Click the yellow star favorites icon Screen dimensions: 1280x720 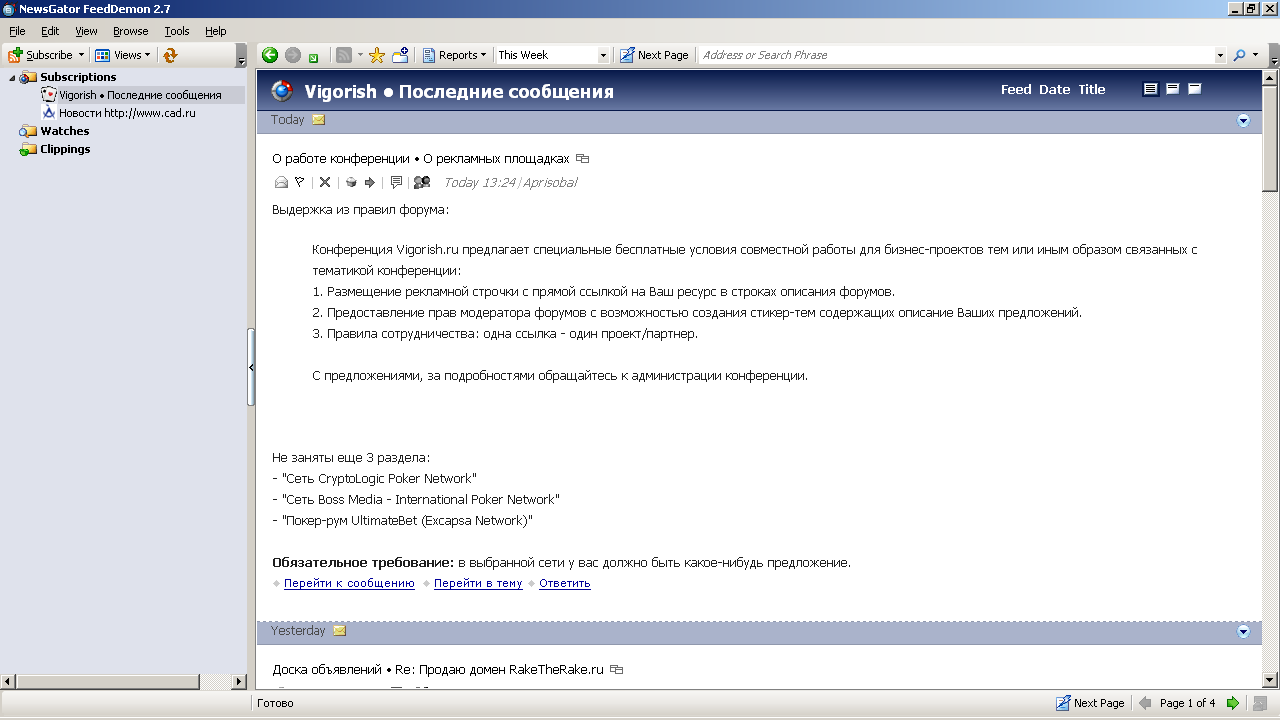click(x=377, y=55)
